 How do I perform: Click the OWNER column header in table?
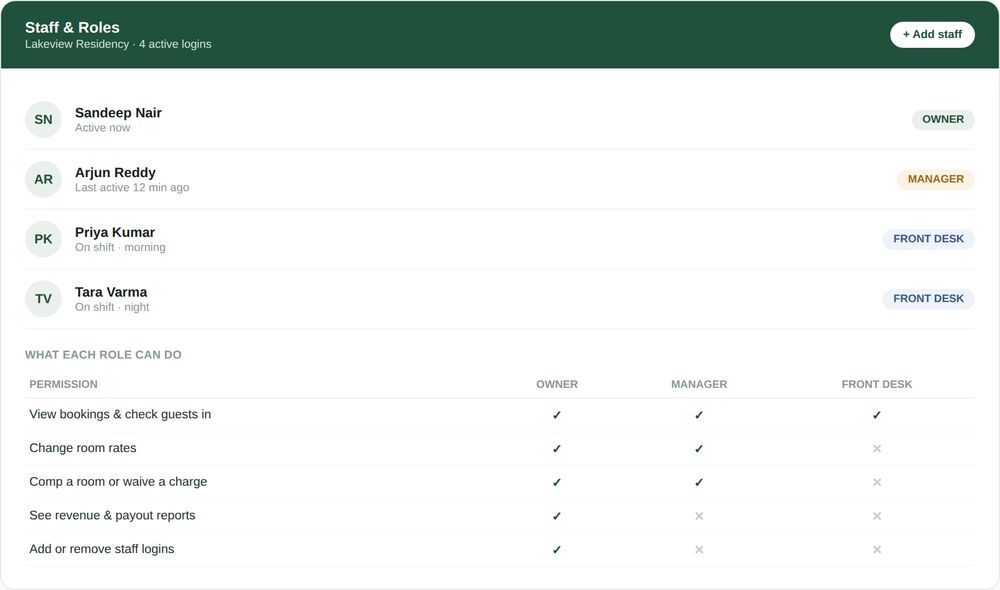[557, 384]
